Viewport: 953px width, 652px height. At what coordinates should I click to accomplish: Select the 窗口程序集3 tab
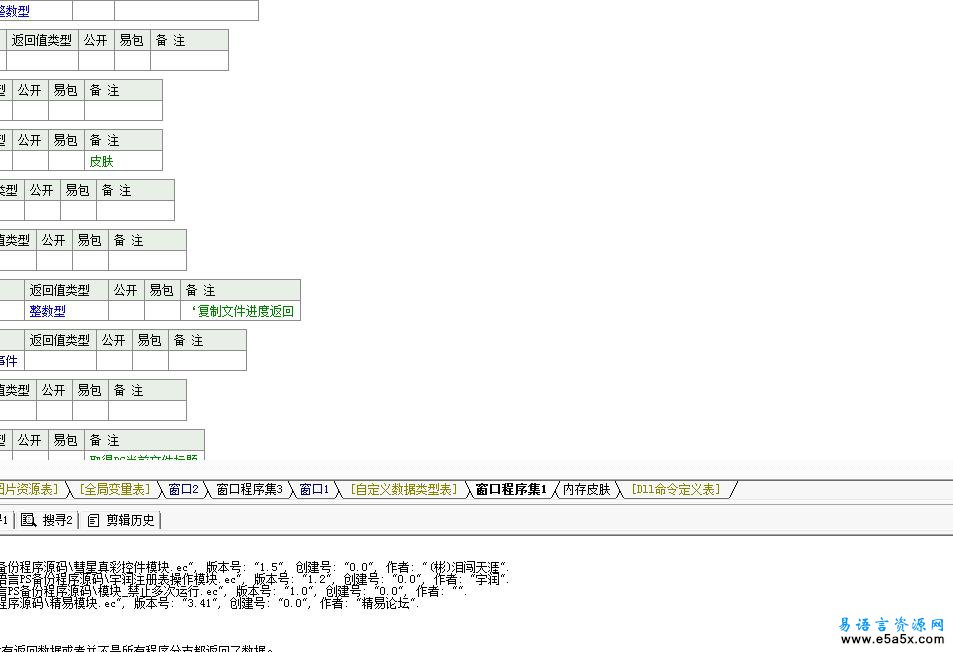[249, 489]
